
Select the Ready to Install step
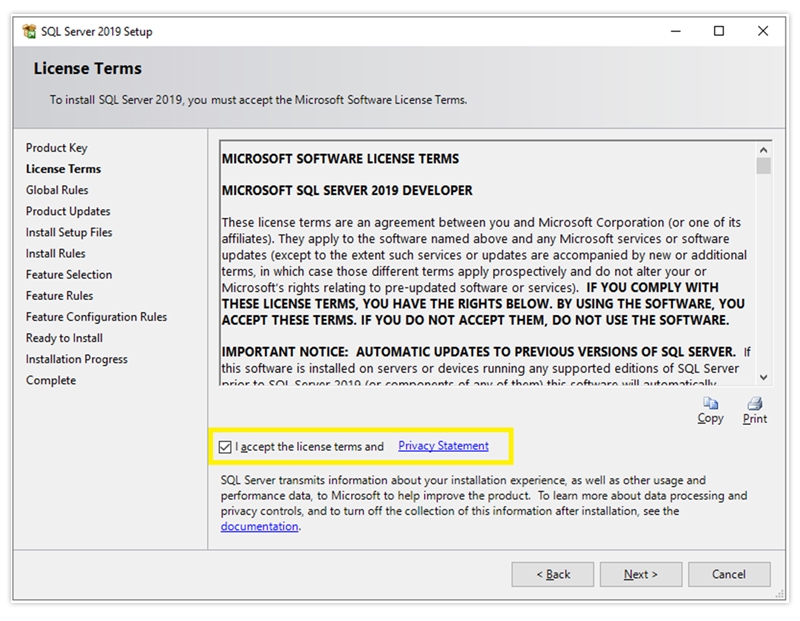62,338
